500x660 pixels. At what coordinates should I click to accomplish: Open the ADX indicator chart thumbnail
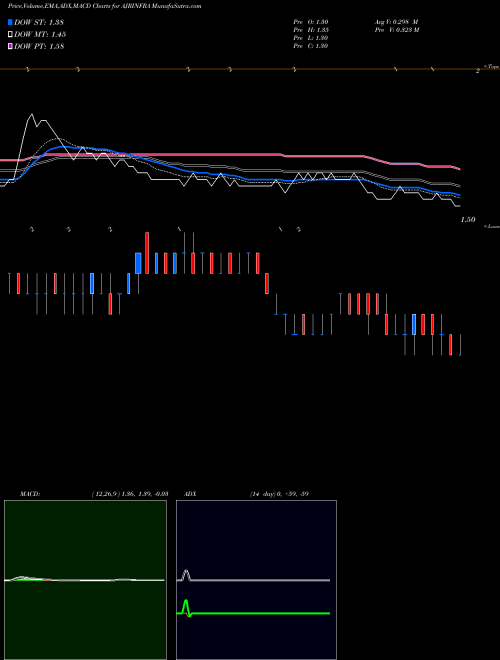256,580
